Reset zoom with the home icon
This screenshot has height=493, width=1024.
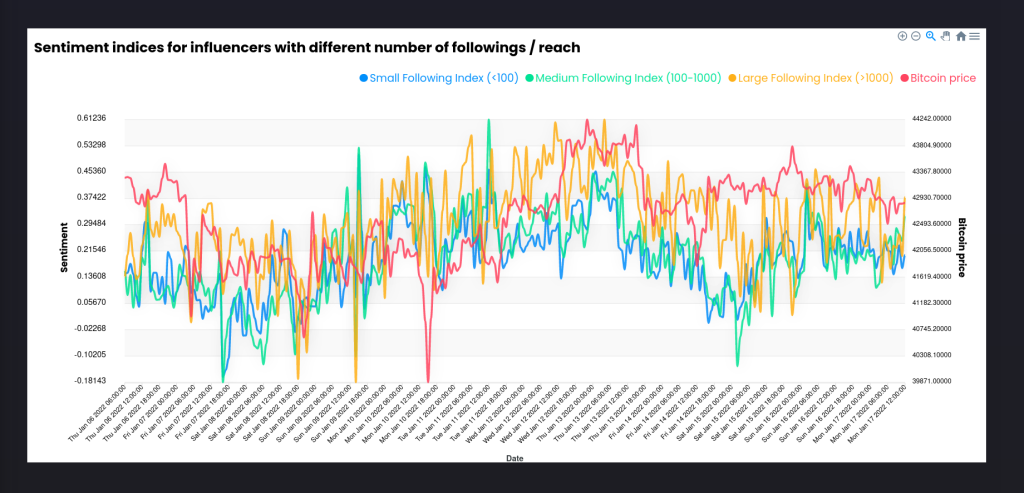pos(961,36)
